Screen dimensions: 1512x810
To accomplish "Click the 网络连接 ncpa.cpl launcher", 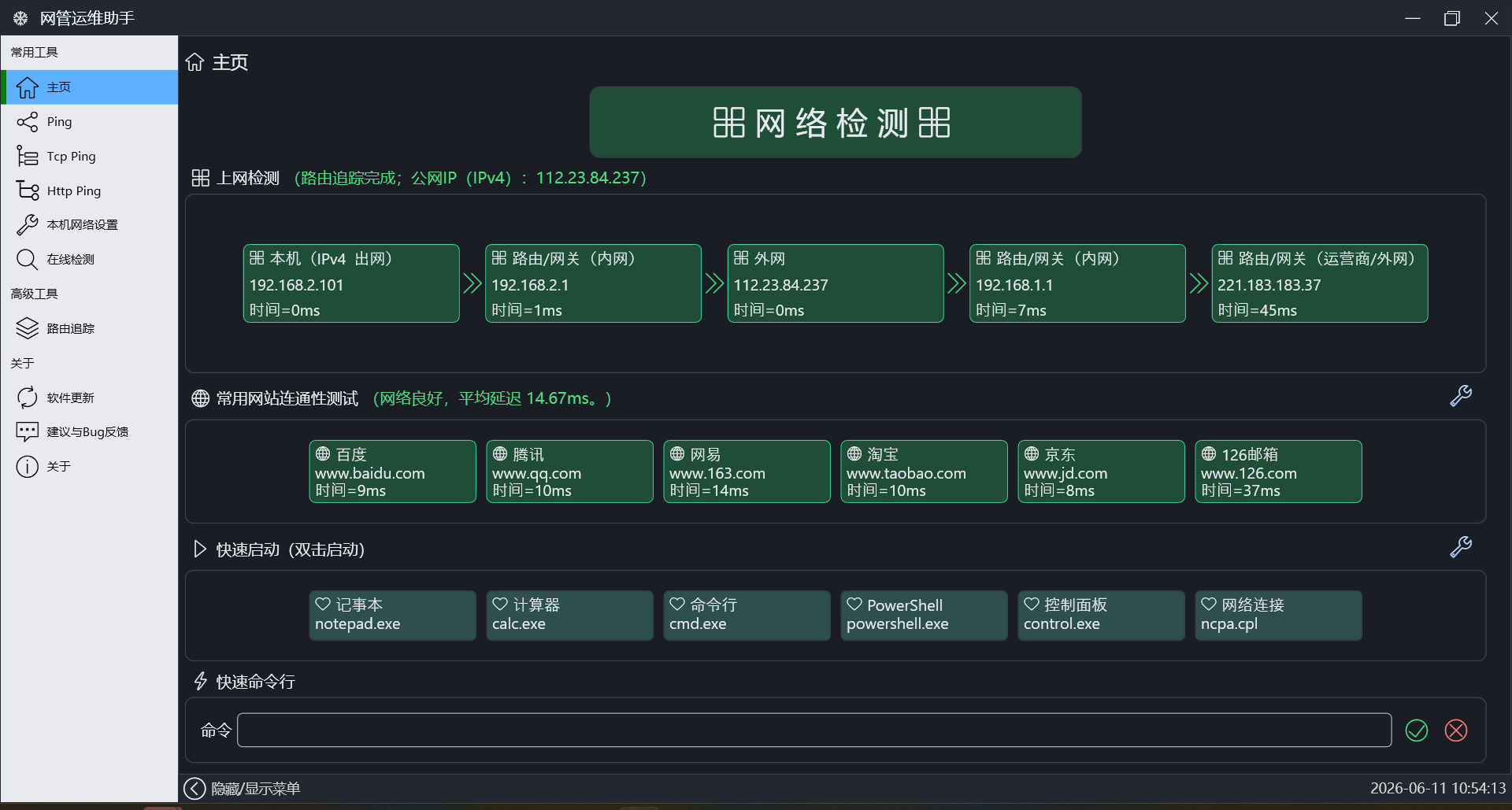I will (x=1278, y=616).
